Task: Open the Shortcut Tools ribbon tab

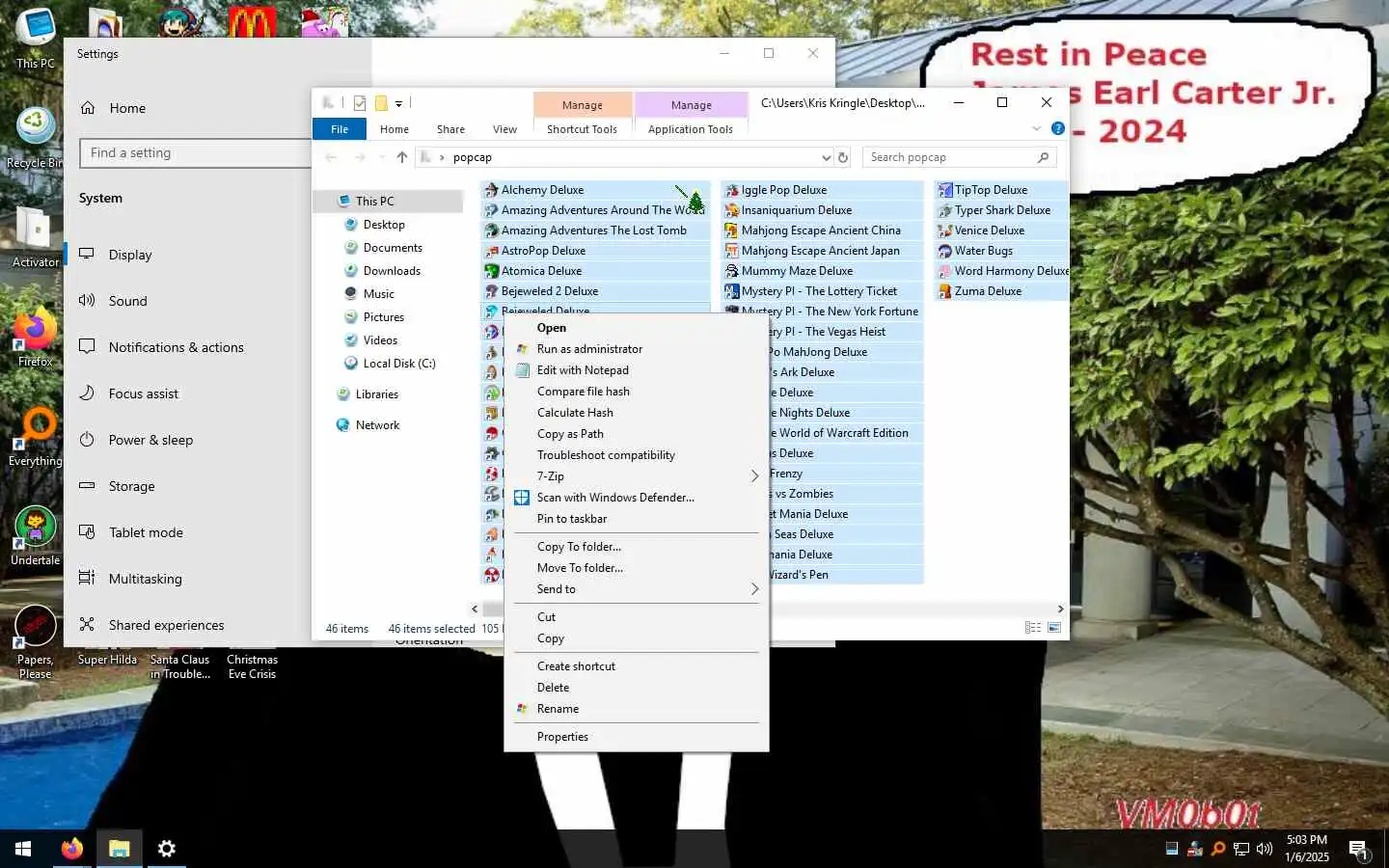Action: (x=582, y=129)
